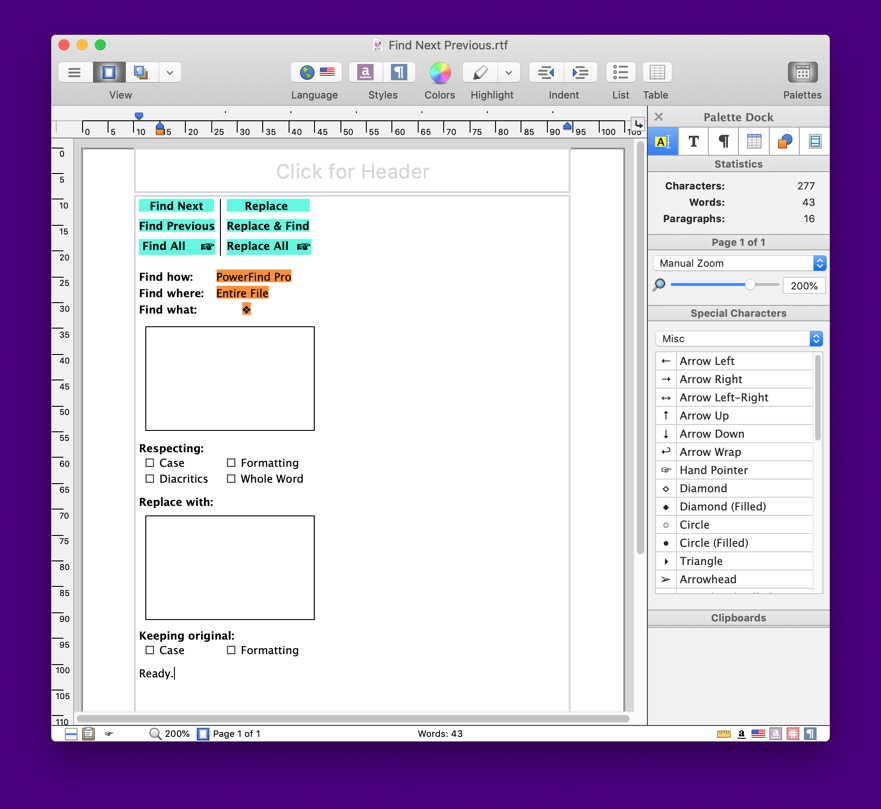Click the Table grid icon in toolbar
881x809 pixels.
[656, 73]
